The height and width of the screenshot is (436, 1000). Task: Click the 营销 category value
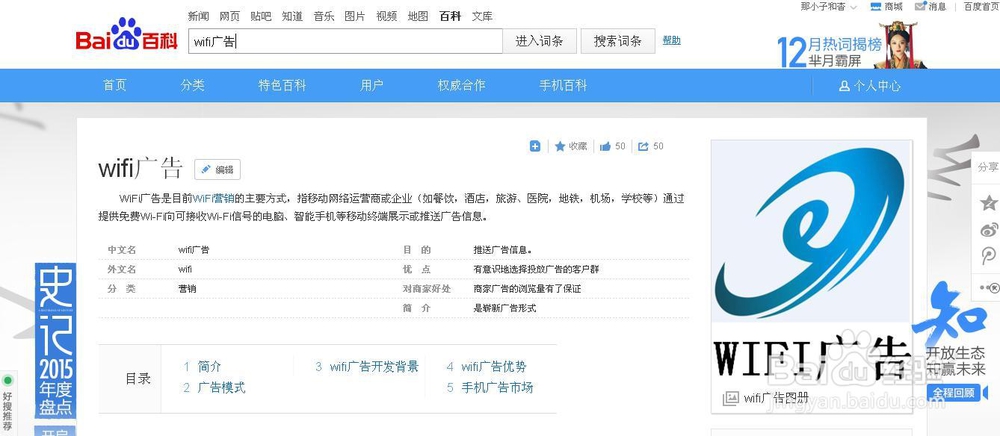click(188, 289)
